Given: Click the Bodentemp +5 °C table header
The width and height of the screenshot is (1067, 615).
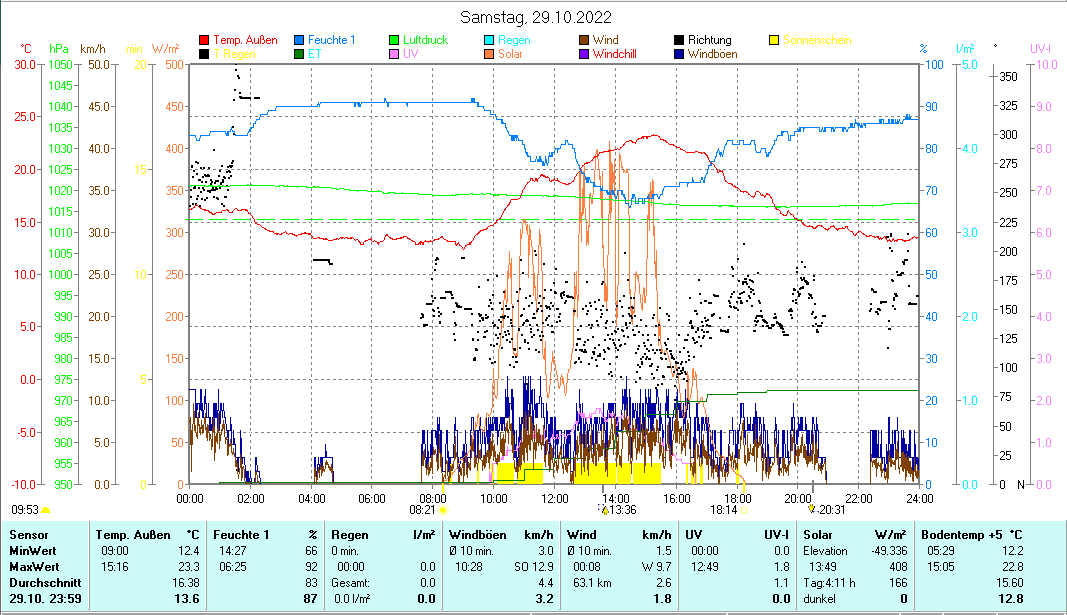Looking at the screenshot, I should pos(970,535).
